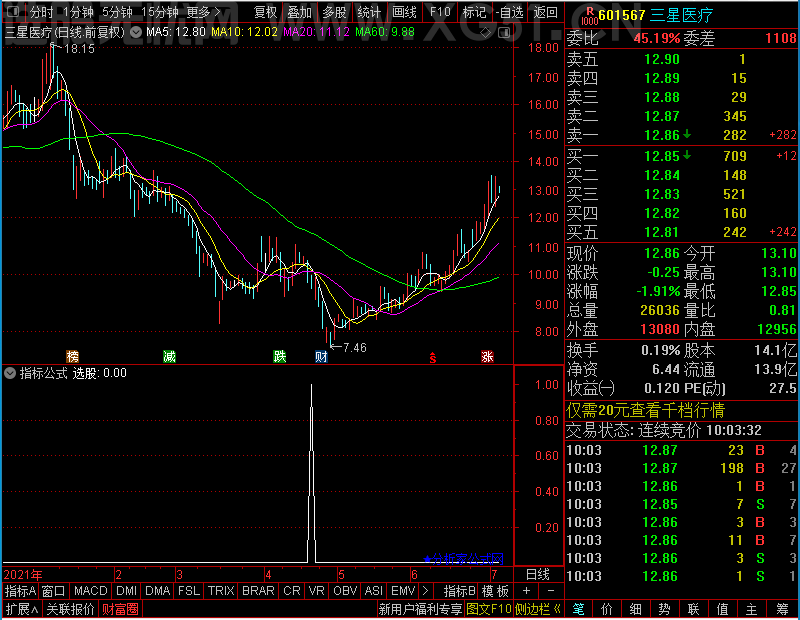Select the 筹 chip distribution tab

click(783, 609)
